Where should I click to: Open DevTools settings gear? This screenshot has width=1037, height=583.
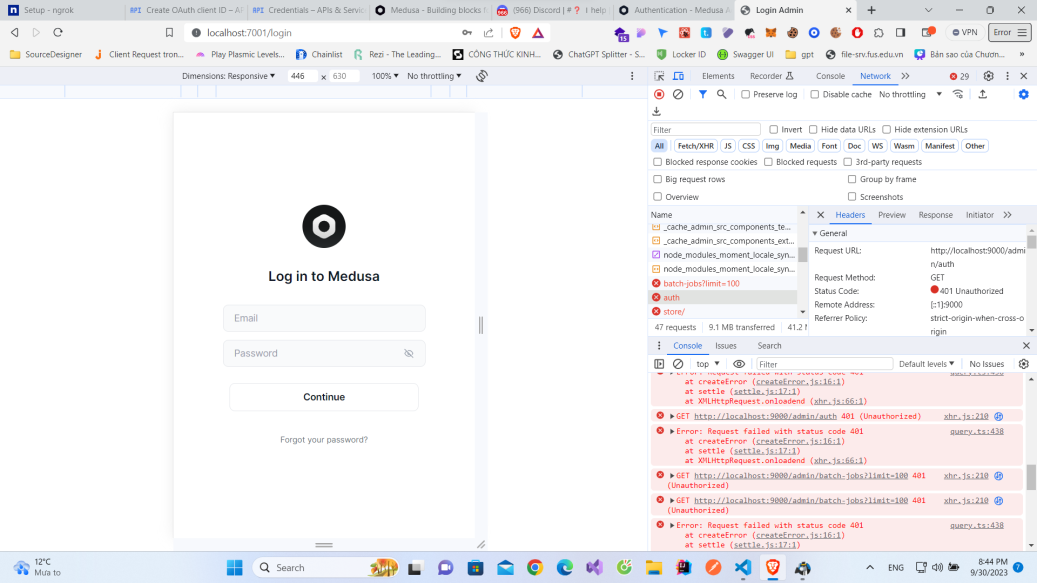(986, 75)
